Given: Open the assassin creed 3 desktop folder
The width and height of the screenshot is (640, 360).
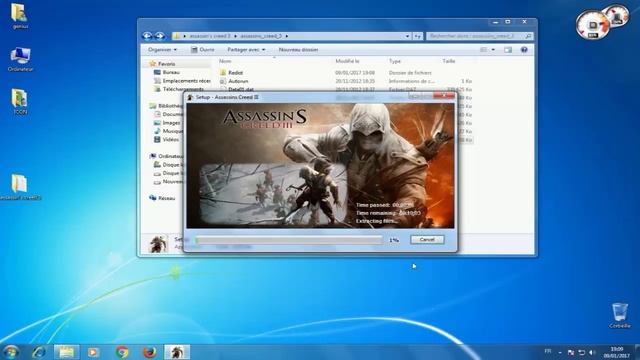Looking at the screenshot, I should coord(20,187).
